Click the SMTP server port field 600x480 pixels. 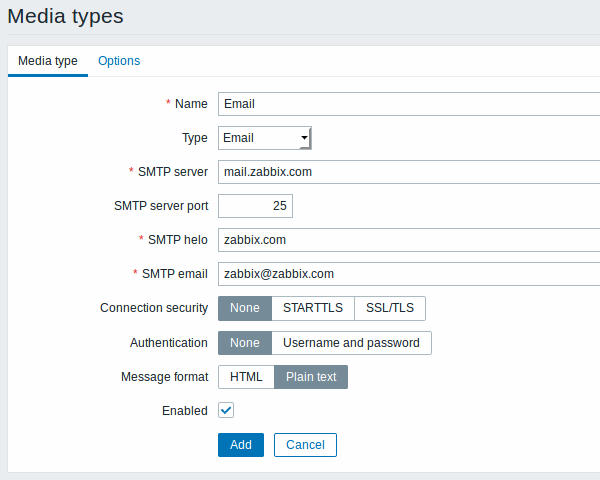255,206
